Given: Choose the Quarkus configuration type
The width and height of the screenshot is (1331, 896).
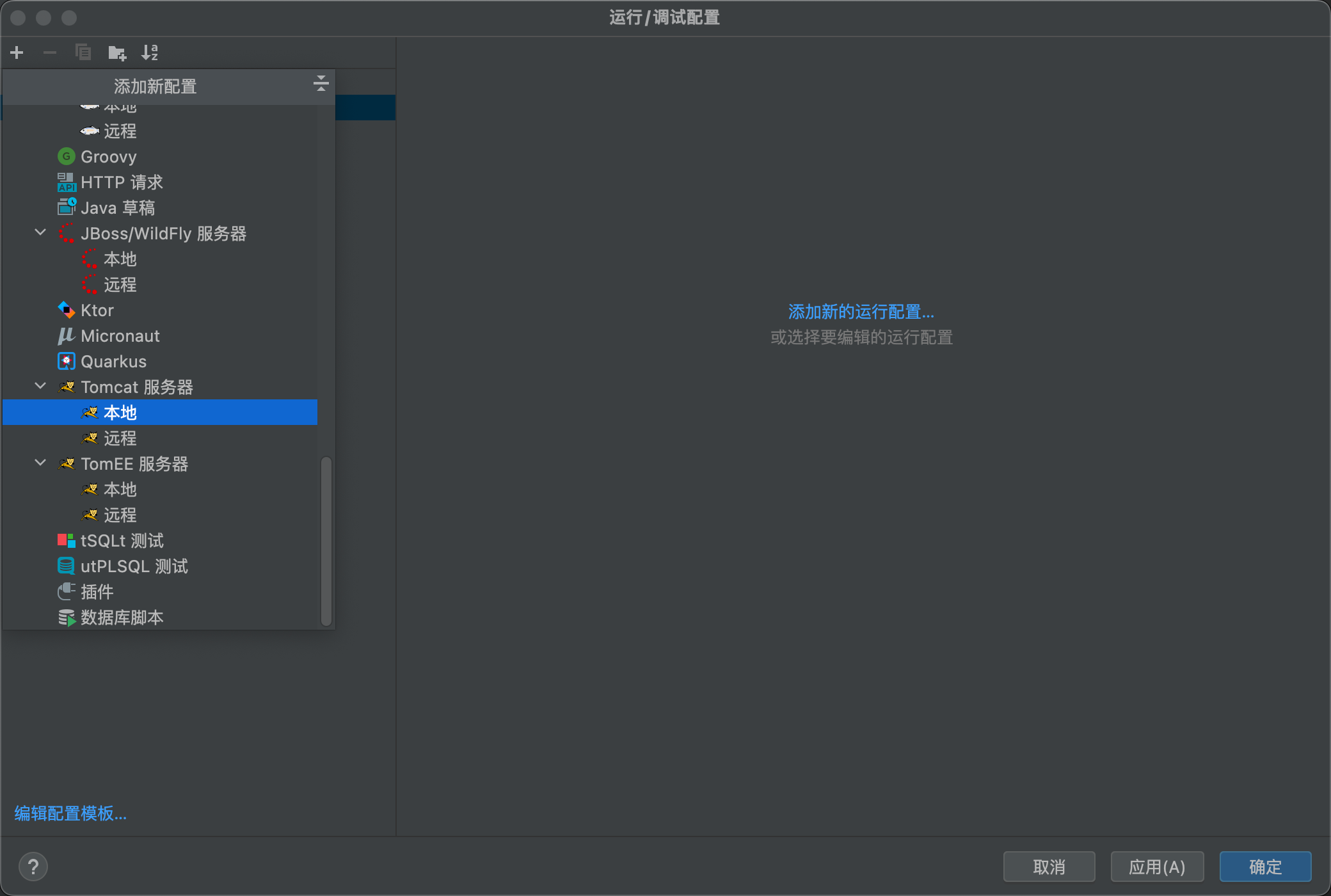Looking at the screenshot, I should coord(160,361).
